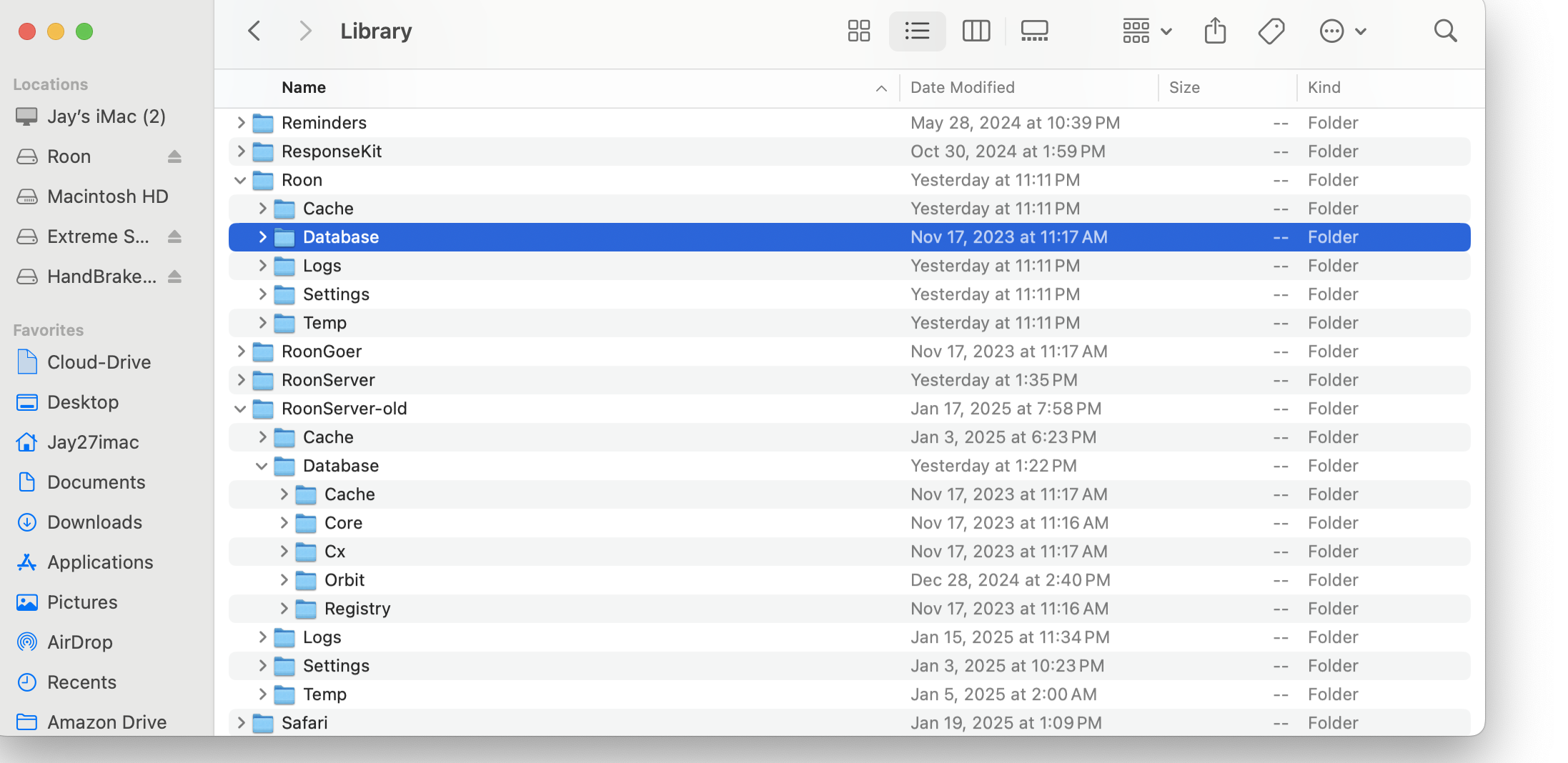The height and width of the screenshot is (763, 1568).
Task: Click the Library window title
Action: point(376,31)
